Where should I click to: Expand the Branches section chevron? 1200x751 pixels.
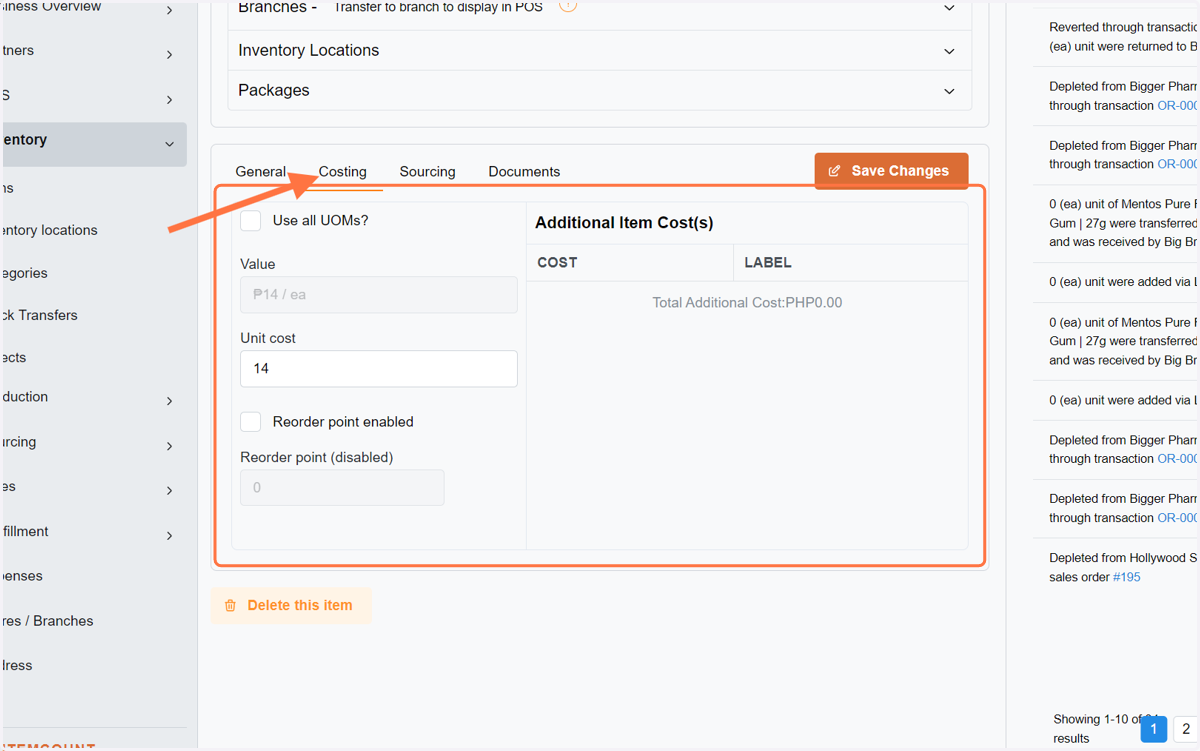click(x=949, y=8)
